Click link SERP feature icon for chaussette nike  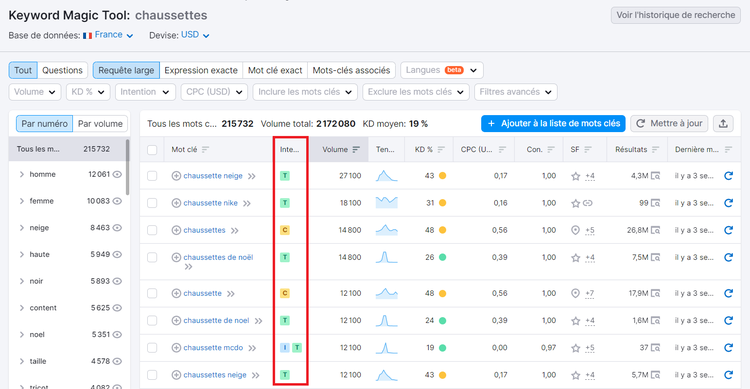tap(588, 203)
